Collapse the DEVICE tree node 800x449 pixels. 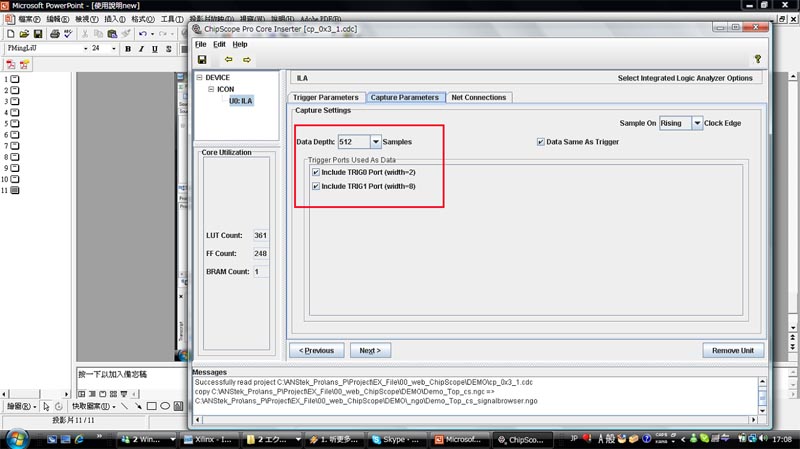pos(199,78)
